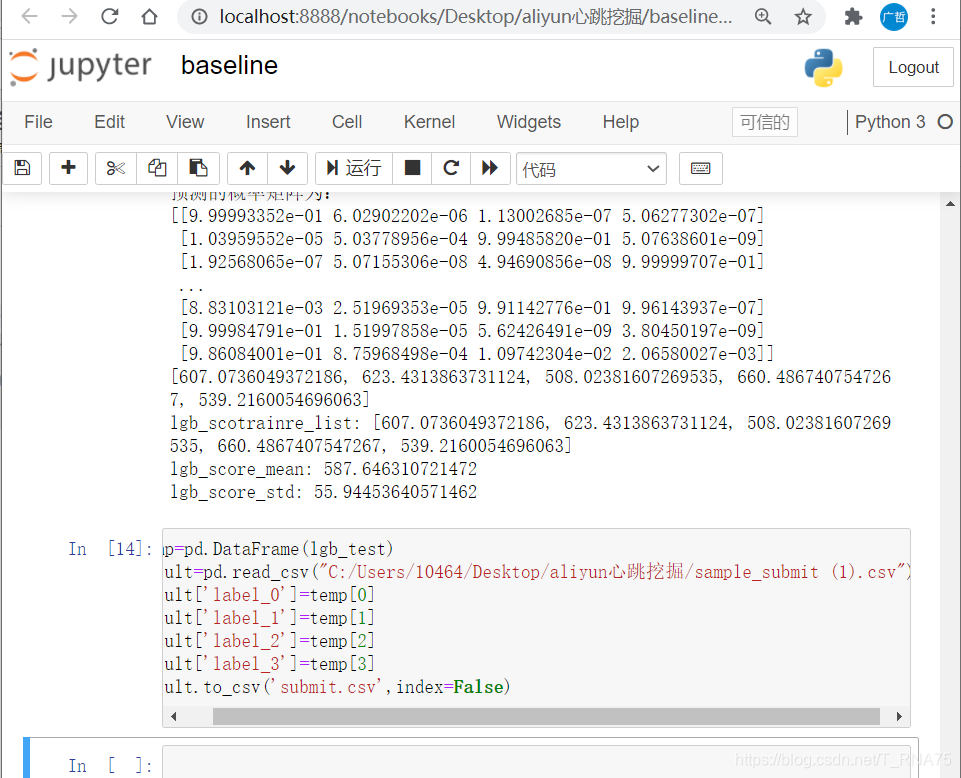Click the browser forward arrow

pos(69,17)
